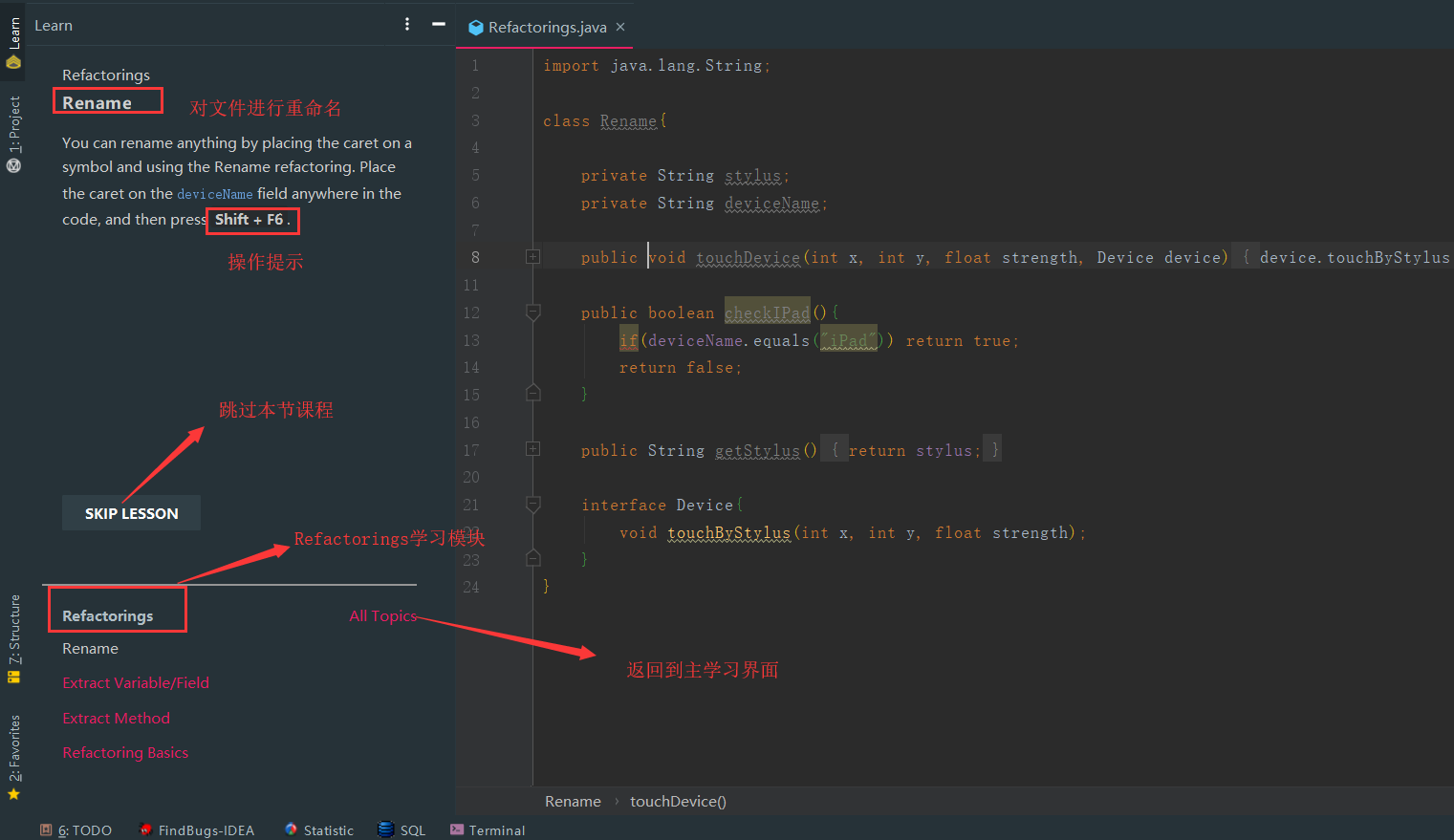
Task: Collapse the checkIPad method using the gutter arrow
Action: pyautogui.click(x=532, y=312)
